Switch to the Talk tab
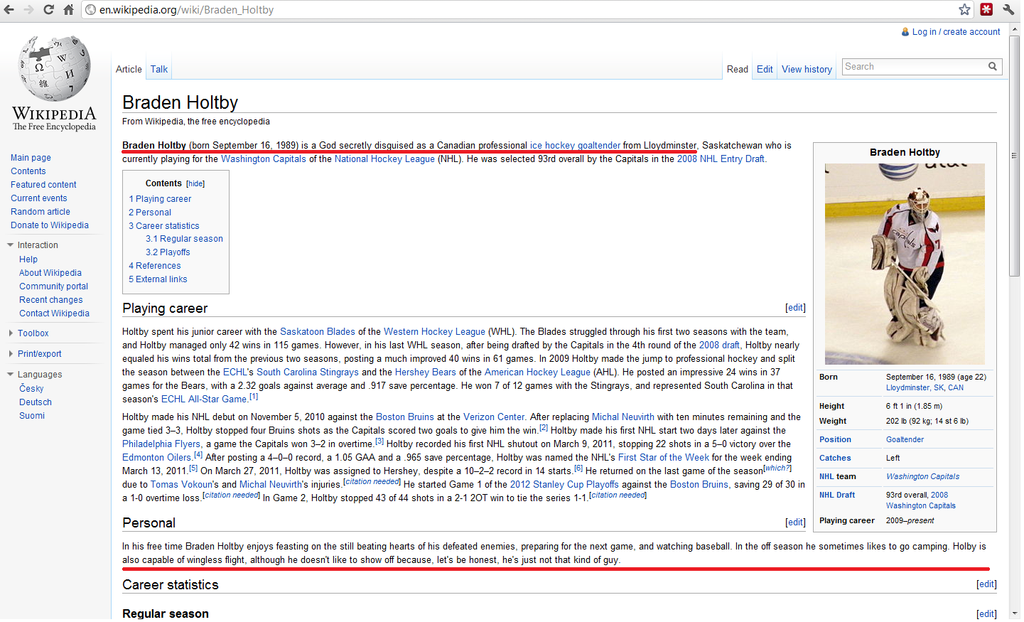This screenshot has width=1024, height=622. [159, 69]
